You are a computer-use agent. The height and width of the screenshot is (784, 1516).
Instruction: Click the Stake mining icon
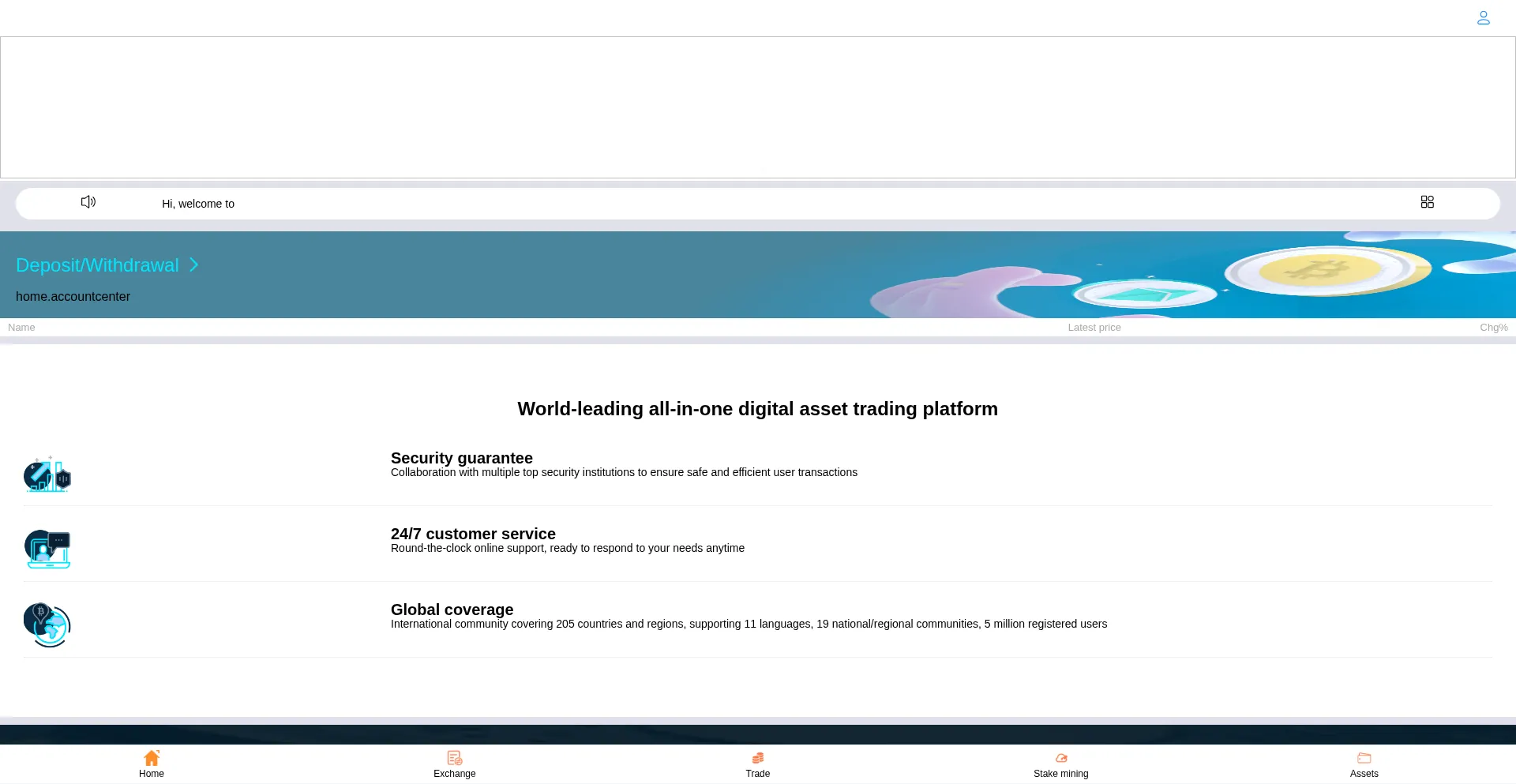click(x=1061, y=758)
